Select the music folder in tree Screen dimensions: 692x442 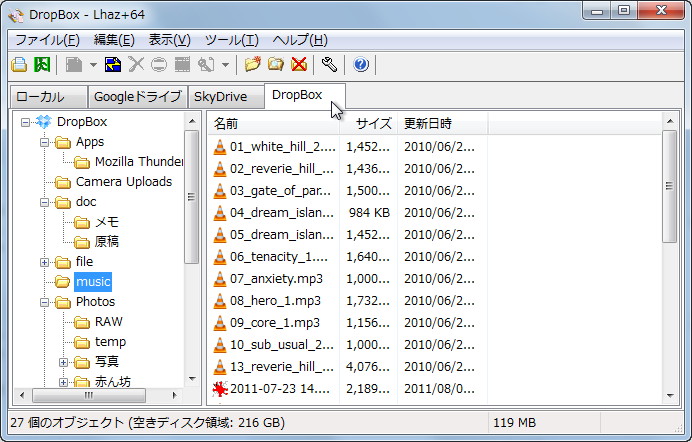coord(93,282)
